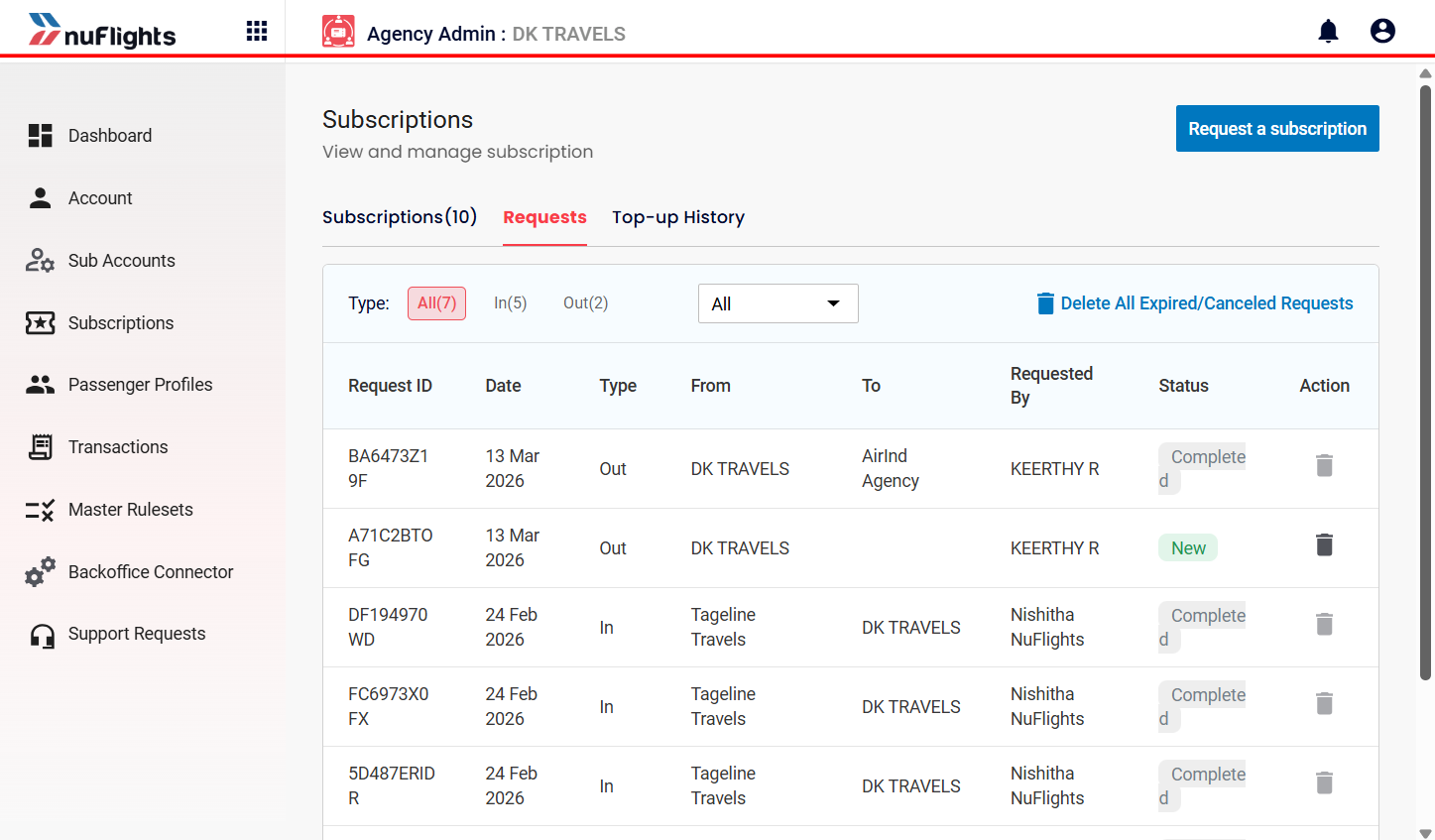Image resolution: width=1435 pixels, height=840 pixels.
Task: Click request ID FC6973X0FX
Action: pyautogui.click(x=389, y=706)
